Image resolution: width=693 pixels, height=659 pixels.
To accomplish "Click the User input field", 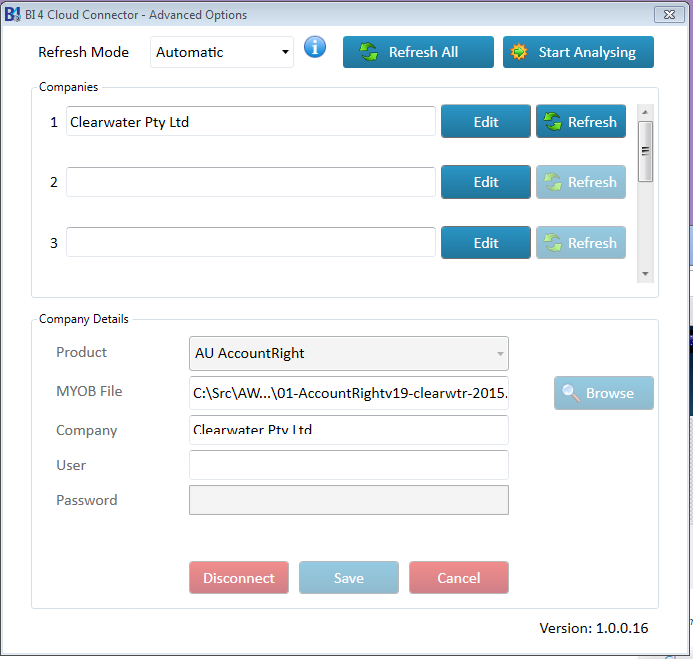I will 349,465.
